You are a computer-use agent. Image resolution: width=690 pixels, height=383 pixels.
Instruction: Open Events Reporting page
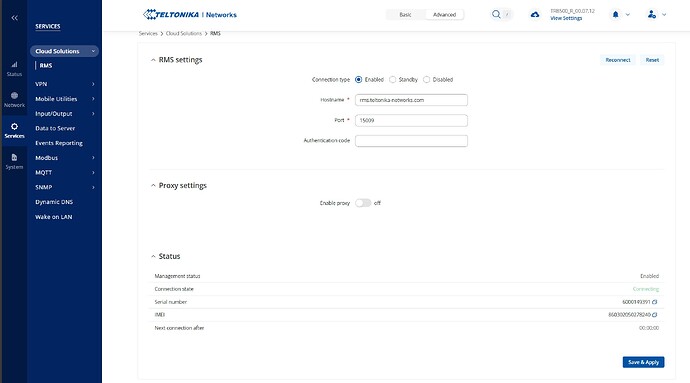[59, 143]
